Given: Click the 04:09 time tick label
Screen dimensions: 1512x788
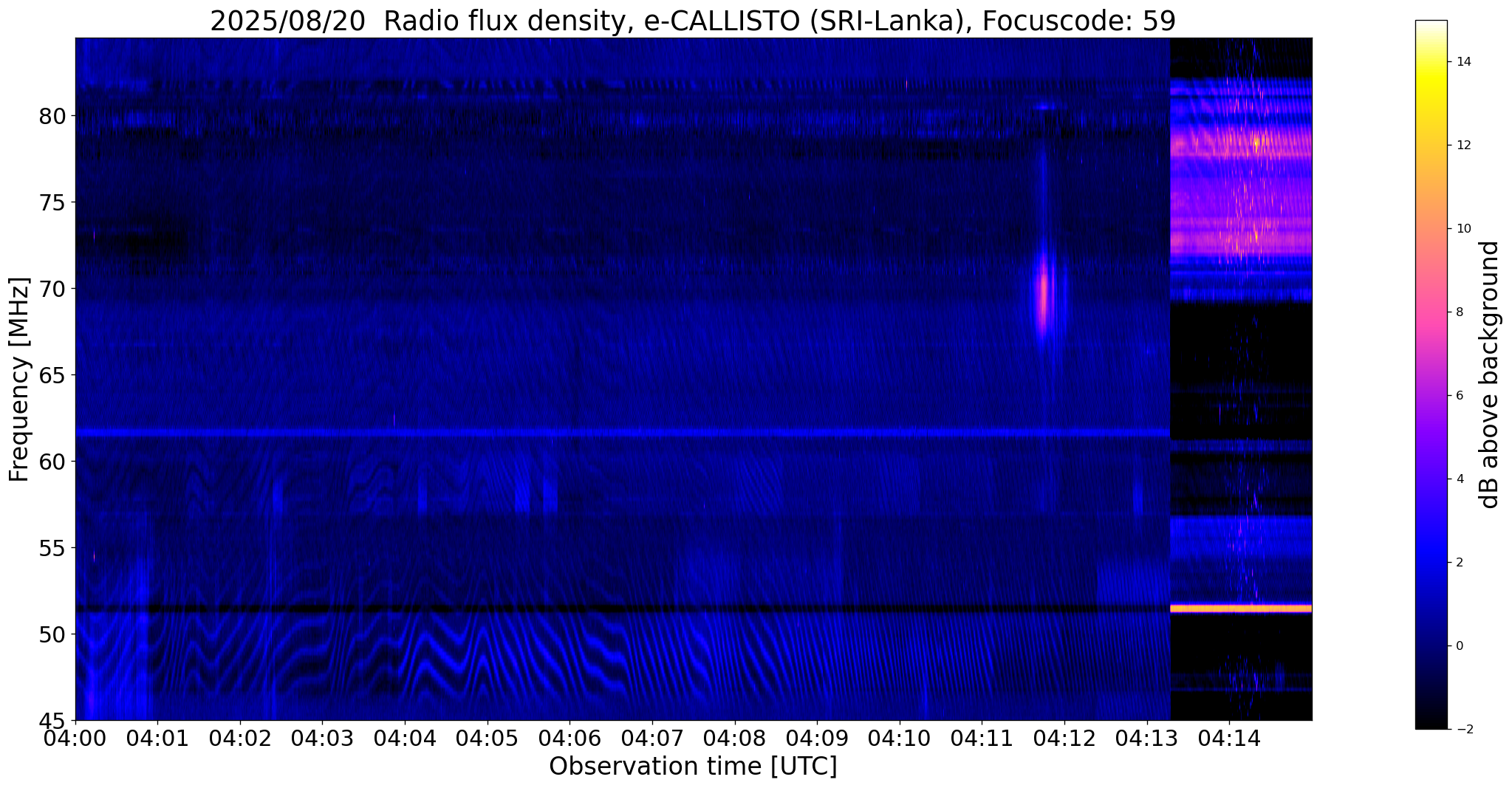Looking at the screenshot, I should 817,738.
